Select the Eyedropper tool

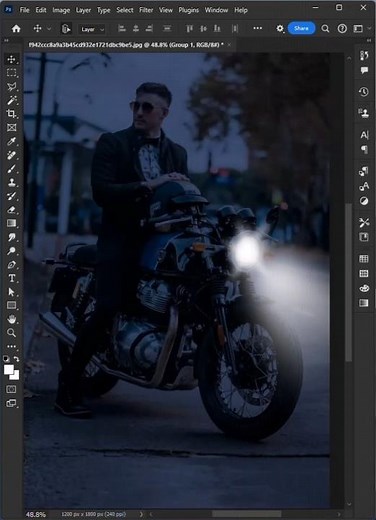(11, 141)
